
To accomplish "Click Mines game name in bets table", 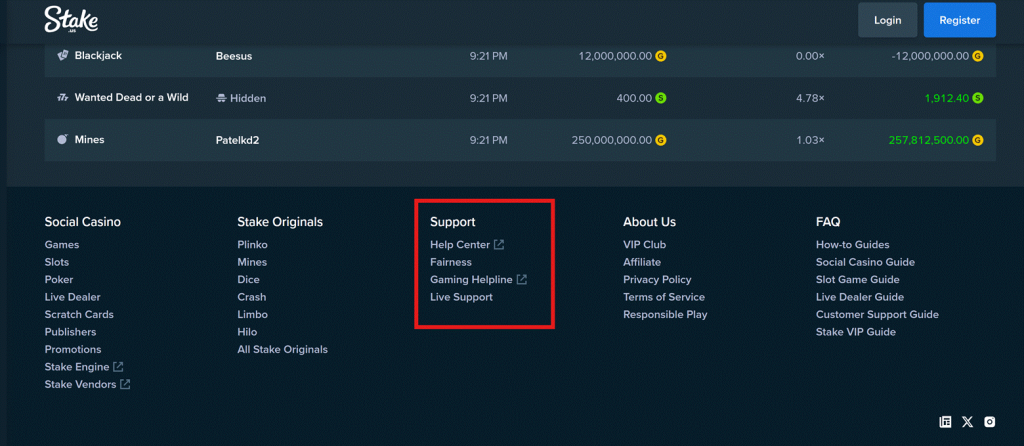I will point(89,139).
